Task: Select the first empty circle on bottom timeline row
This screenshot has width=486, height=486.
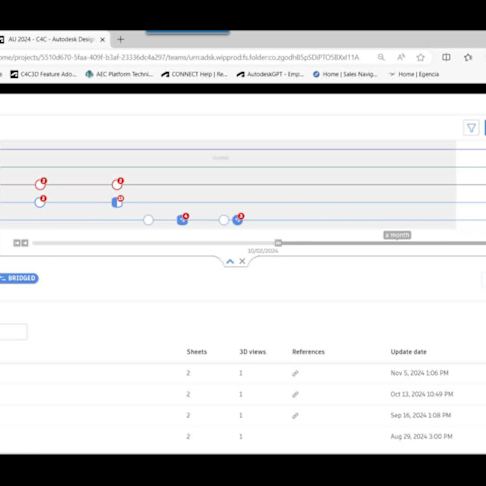Action: pos(148,220)
